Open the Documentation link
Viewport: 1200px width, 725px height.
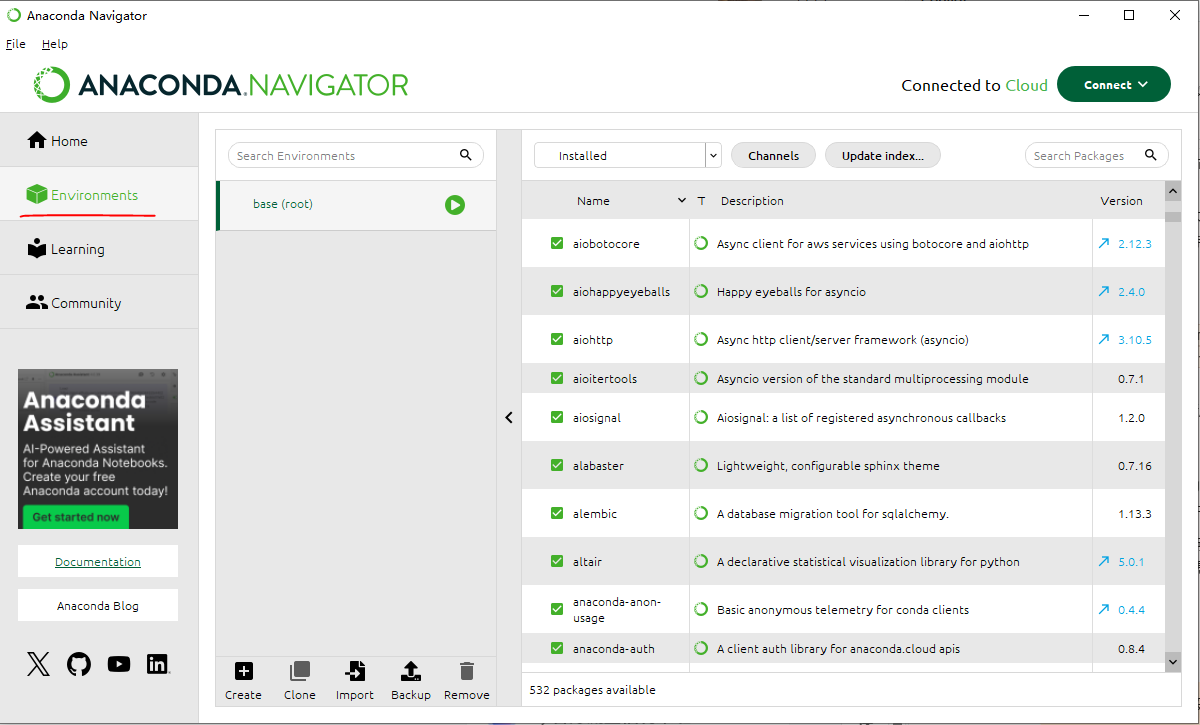point(98,562)
